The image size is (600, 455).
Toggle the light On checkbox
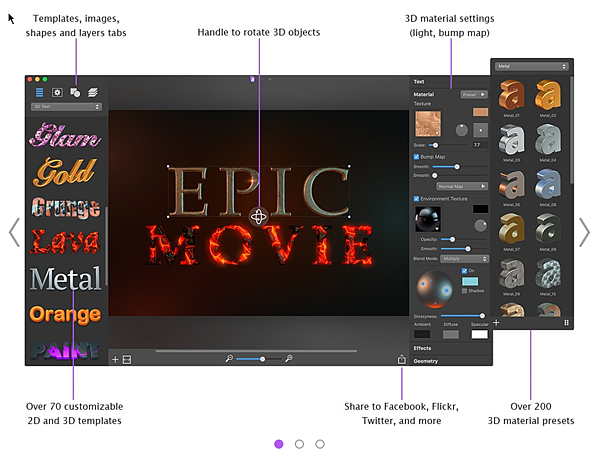[x=464, y=271]
